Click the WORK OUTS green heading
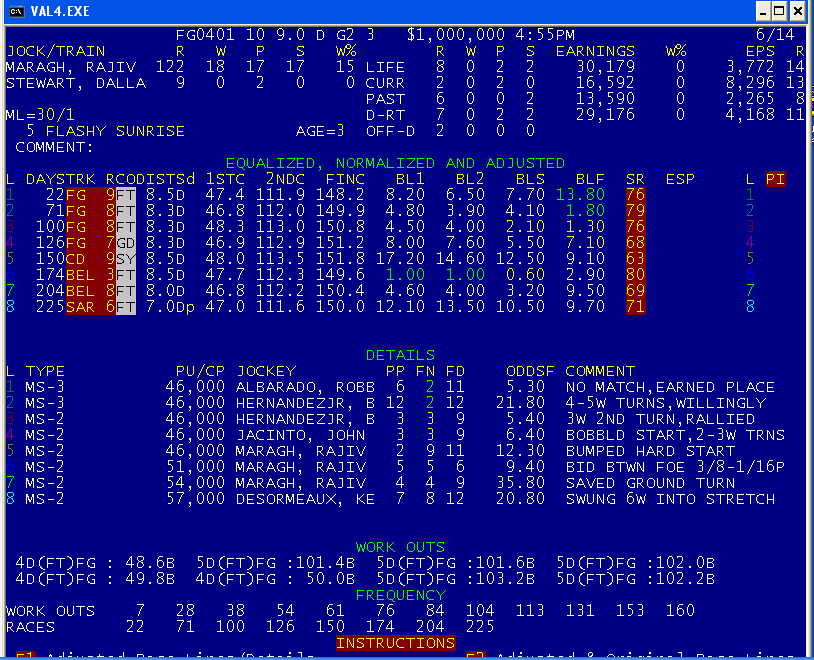 [400, 547]
